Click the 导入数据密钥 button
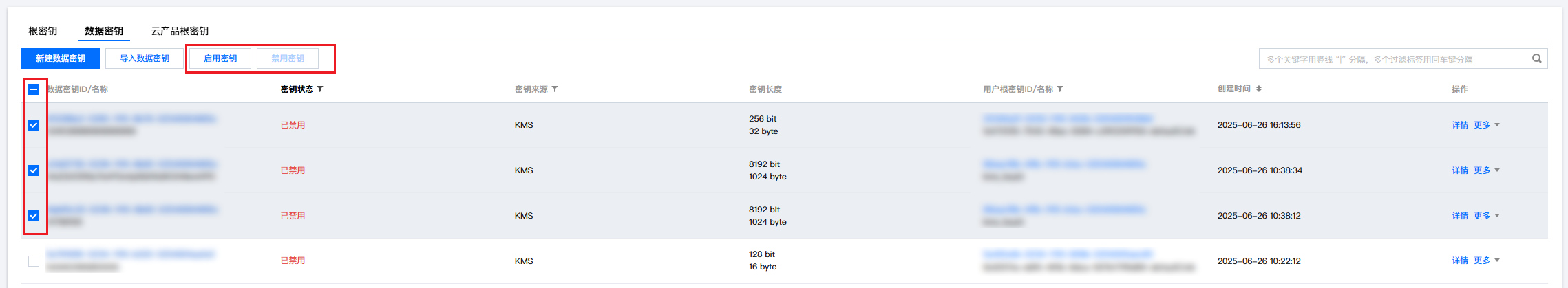The height and width of the screenshot is (288, 1568). click(x=145, y=58)
